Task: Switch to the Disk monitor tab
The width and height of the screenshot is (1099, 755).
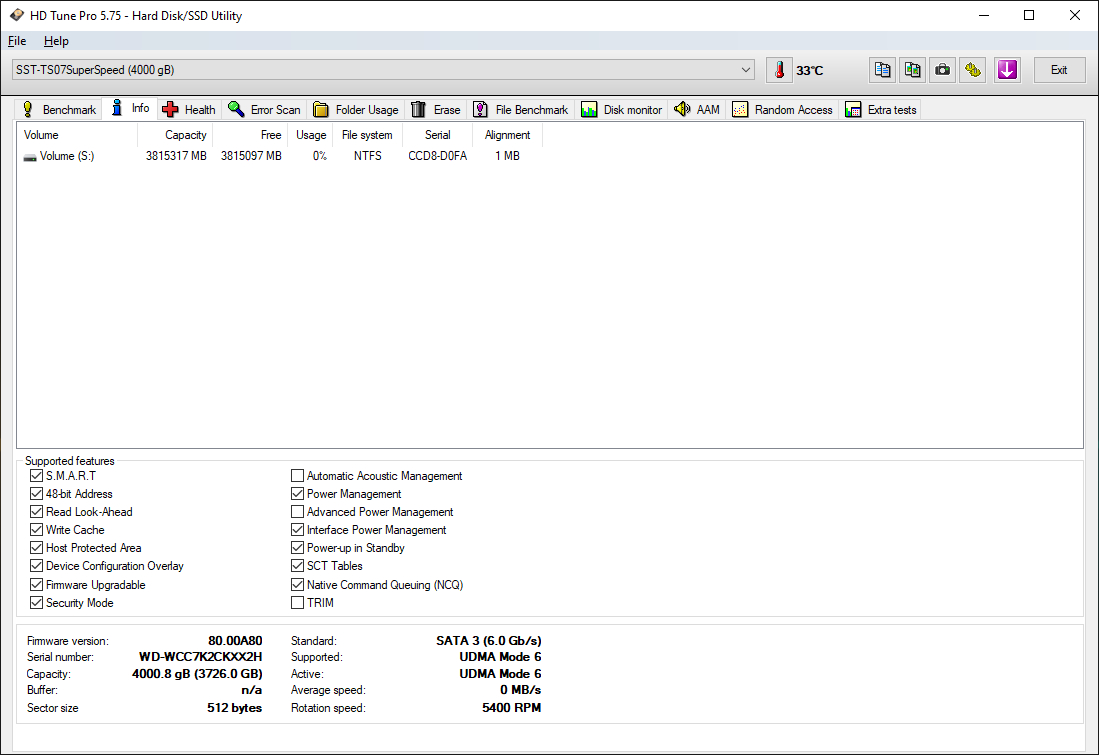Action: pyautogui.click(x=621, y=109)
